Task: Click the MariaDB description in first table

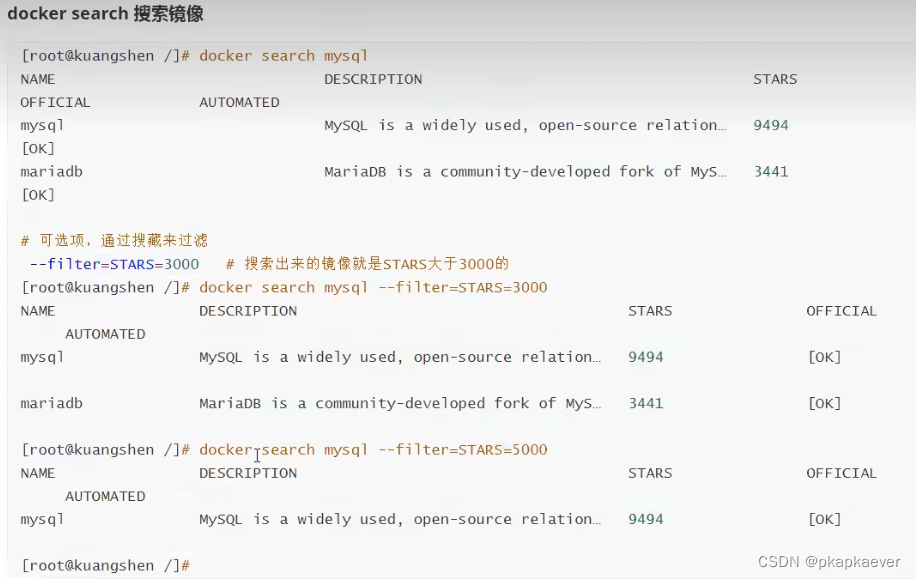Action: point(525,172)
